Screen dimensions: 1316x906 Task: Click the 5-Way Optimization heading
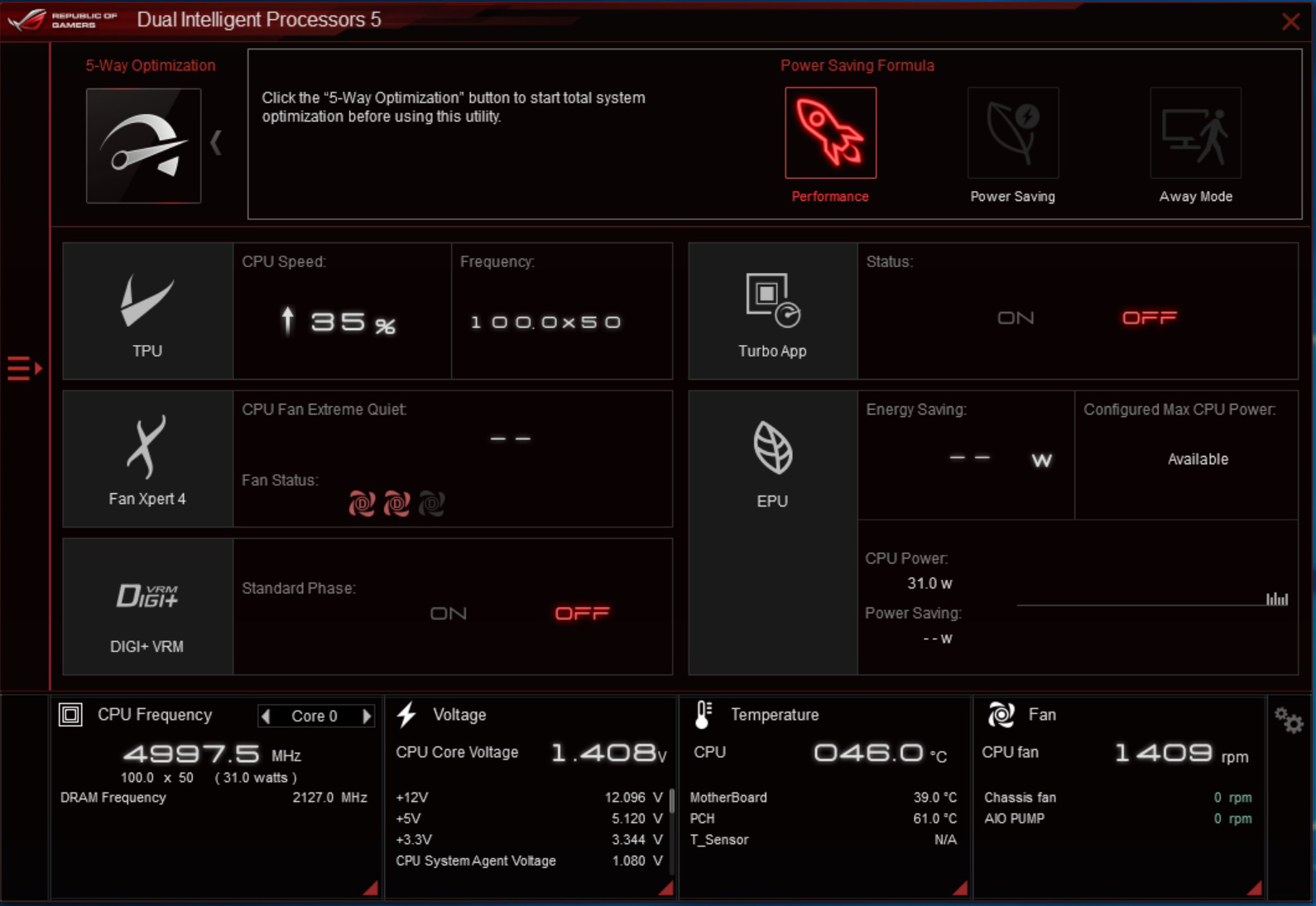click(x=151, y=65)
